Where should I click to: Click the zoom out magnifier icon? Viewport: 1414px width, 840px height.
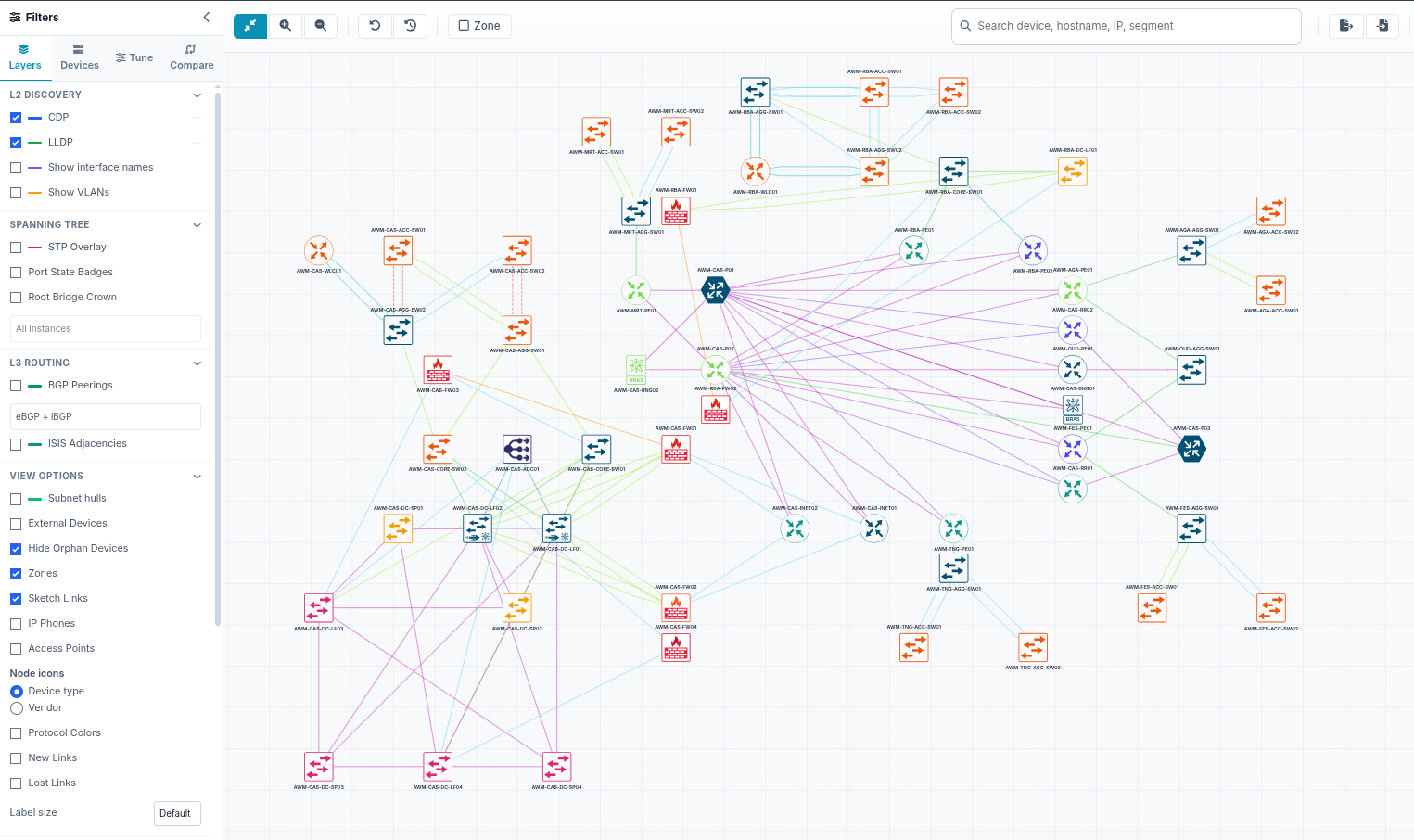pos(321,26)
